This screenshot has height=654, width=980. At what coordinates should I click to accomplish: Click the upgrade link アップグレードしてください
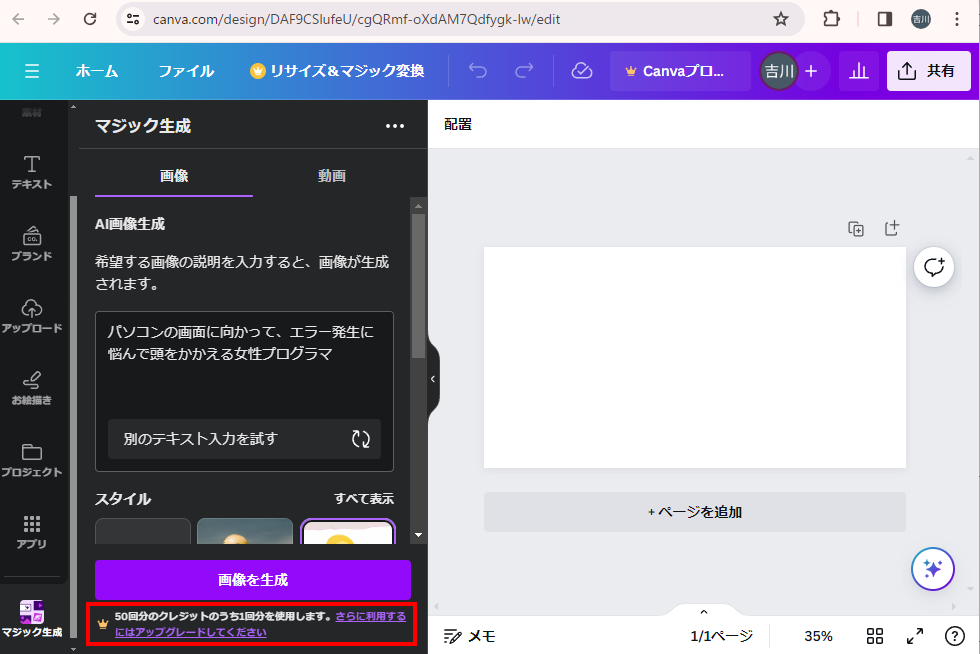(190, 632)
